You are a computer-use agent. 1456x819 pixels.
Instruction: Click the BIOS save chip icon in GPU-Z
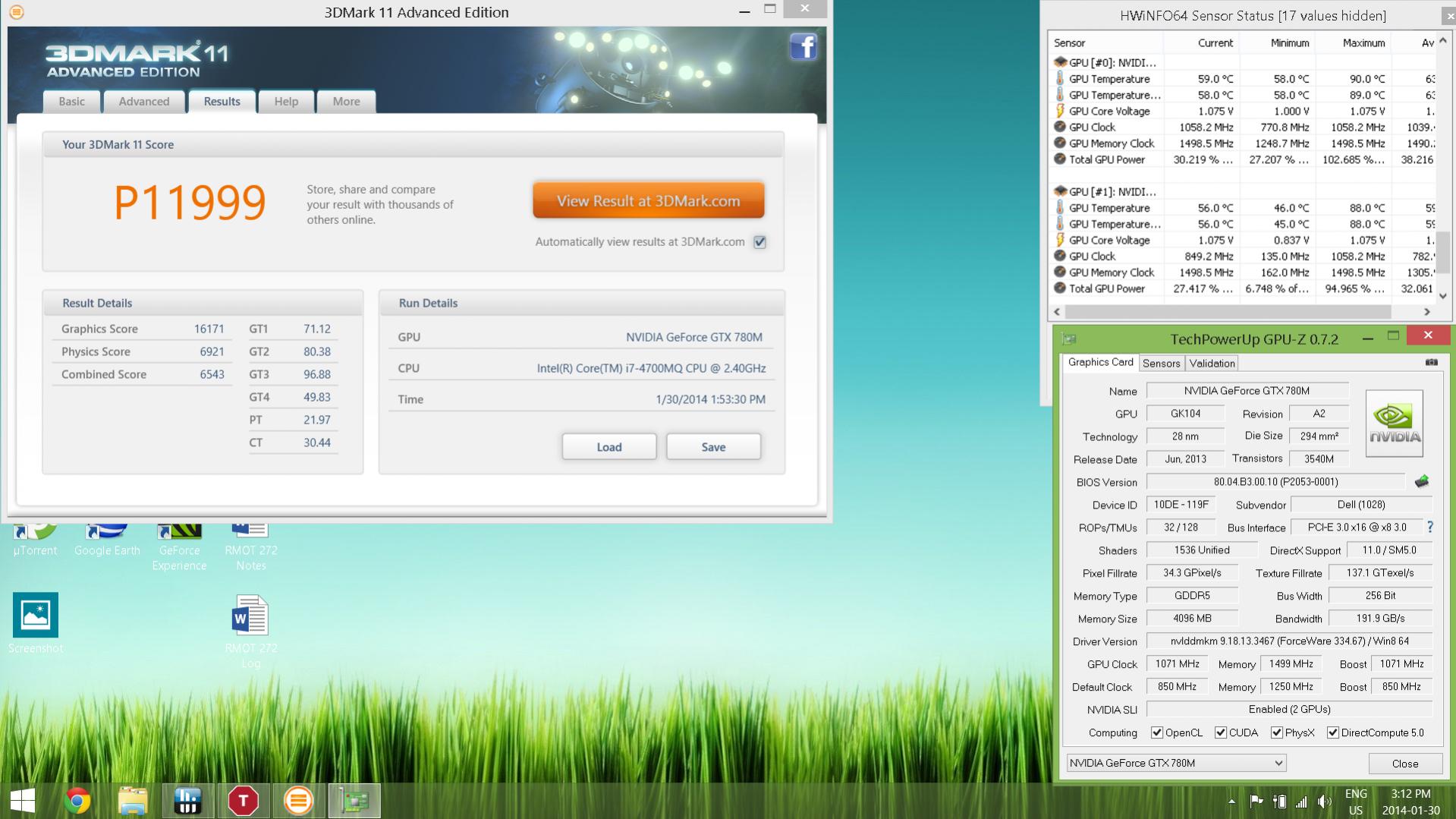click(x=1422, y=481)
